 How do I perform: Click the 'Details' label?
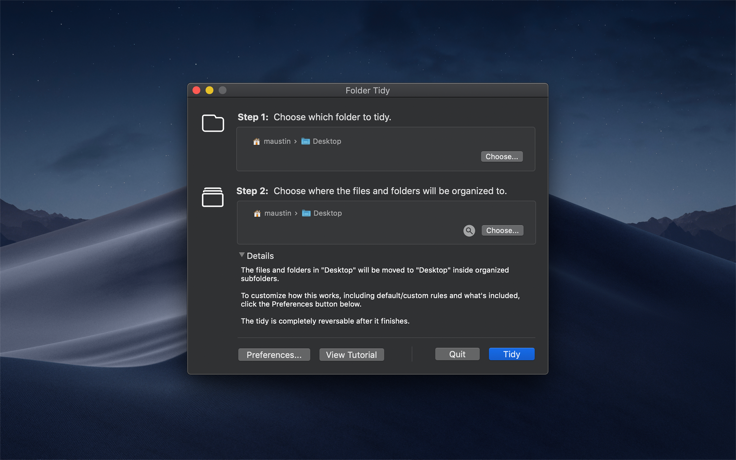(260, 256)
